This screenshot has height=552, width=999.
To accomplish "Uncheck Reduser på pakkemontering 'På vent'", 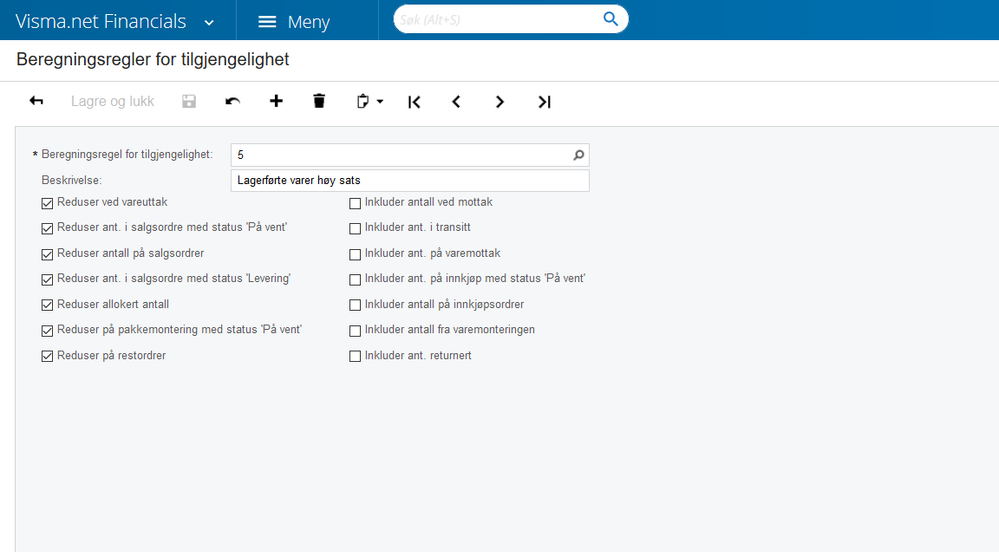I will click(47, 331).
